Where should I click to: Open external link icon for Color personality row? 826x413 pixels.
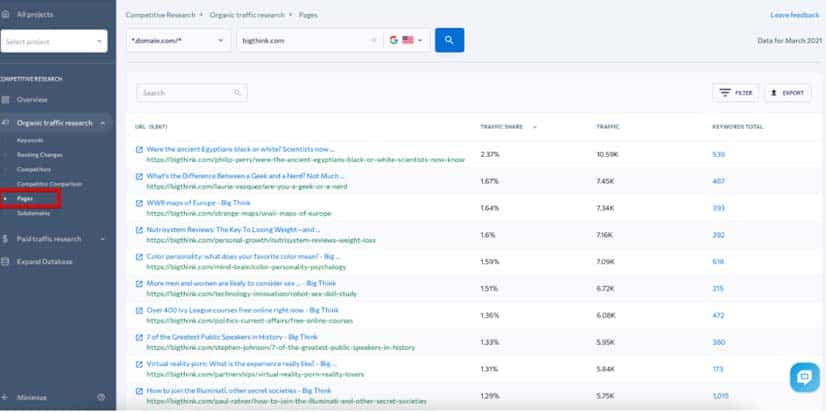point(140,257)
